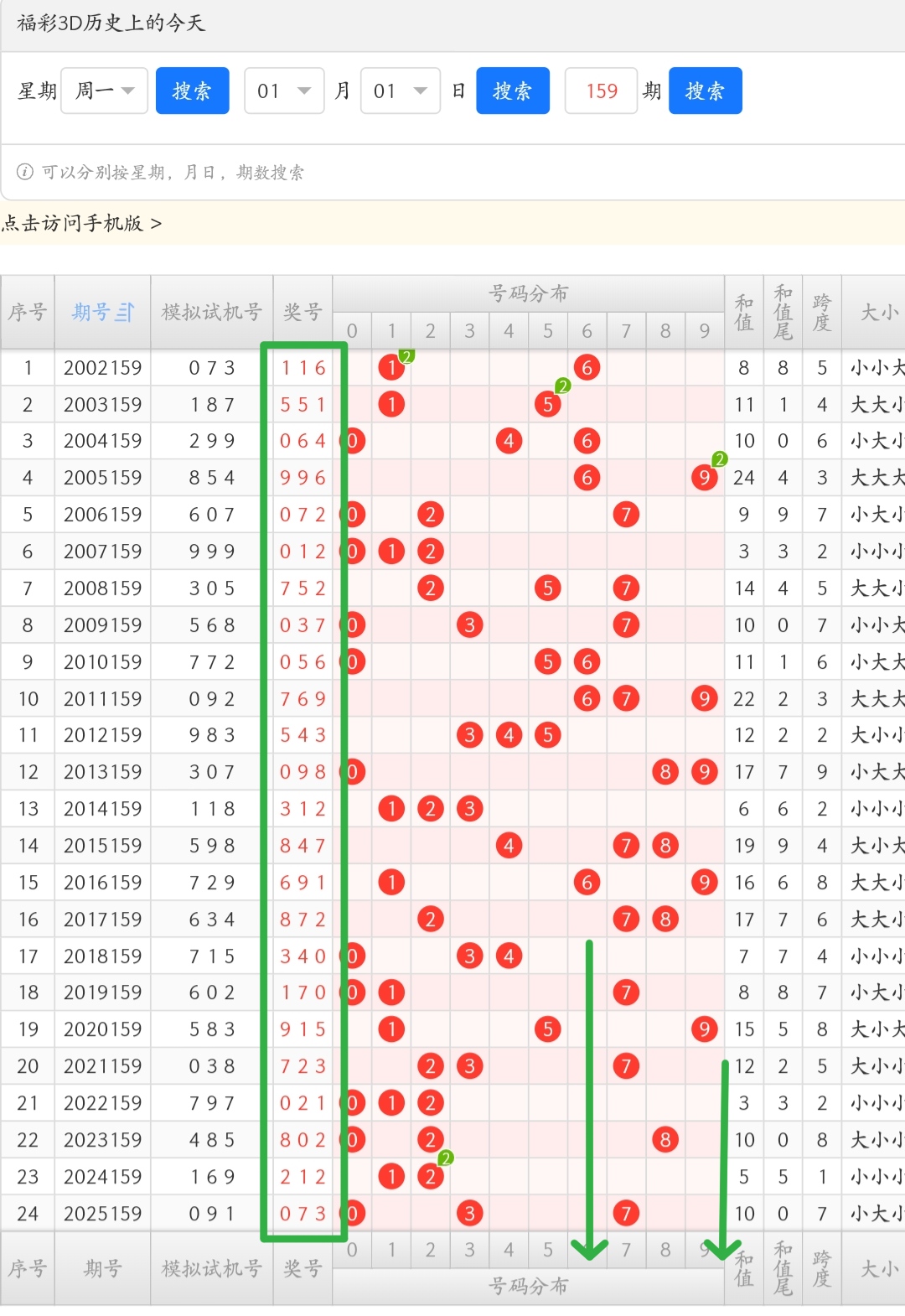Click the bottom 期号 footer header
Viewport: 905px width, 1316px height.
click(x=102, y=1269)
